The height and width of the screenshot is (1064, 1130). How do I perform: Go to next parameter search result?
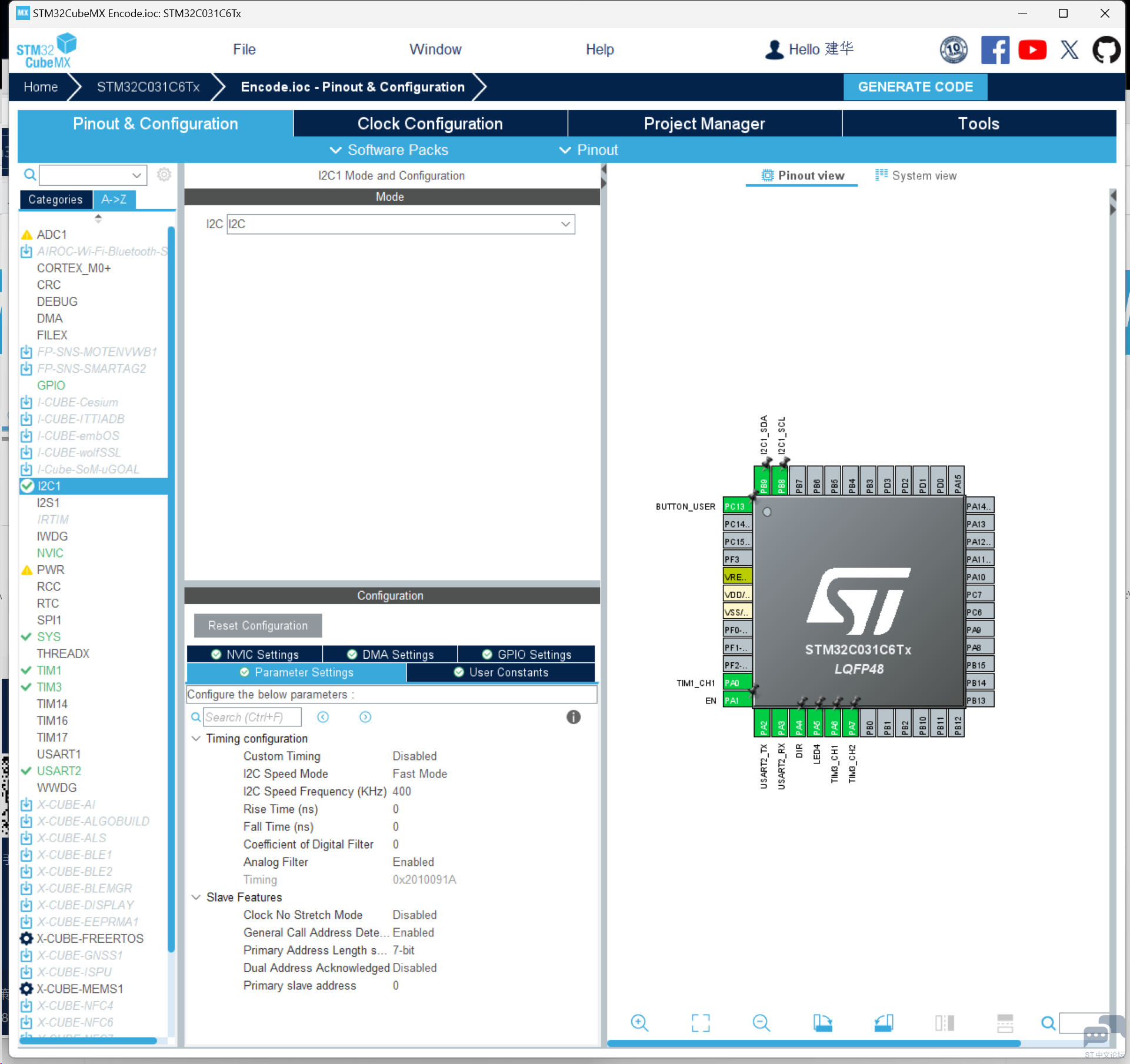pyautogui.click(x=365, y=717)
